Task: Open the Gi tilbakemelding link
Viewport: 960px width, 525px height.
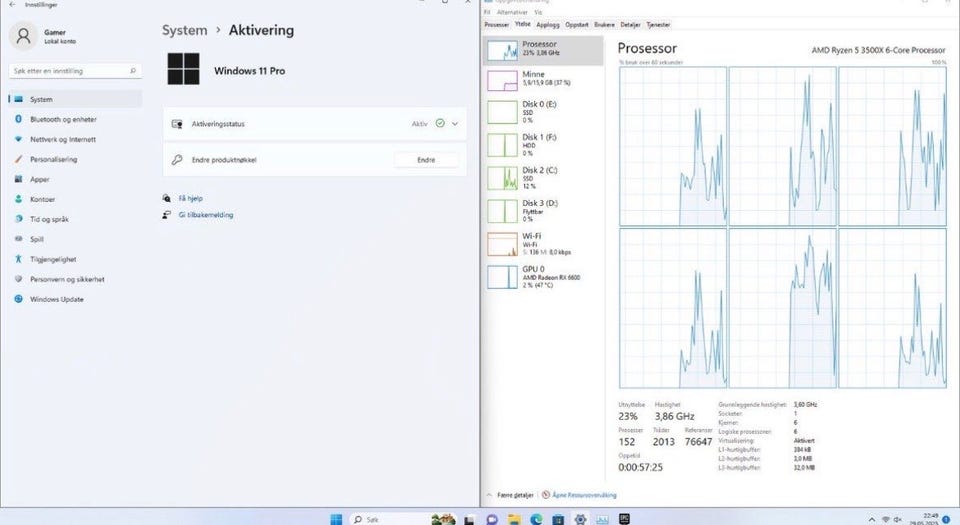Action: pos(206,215)
